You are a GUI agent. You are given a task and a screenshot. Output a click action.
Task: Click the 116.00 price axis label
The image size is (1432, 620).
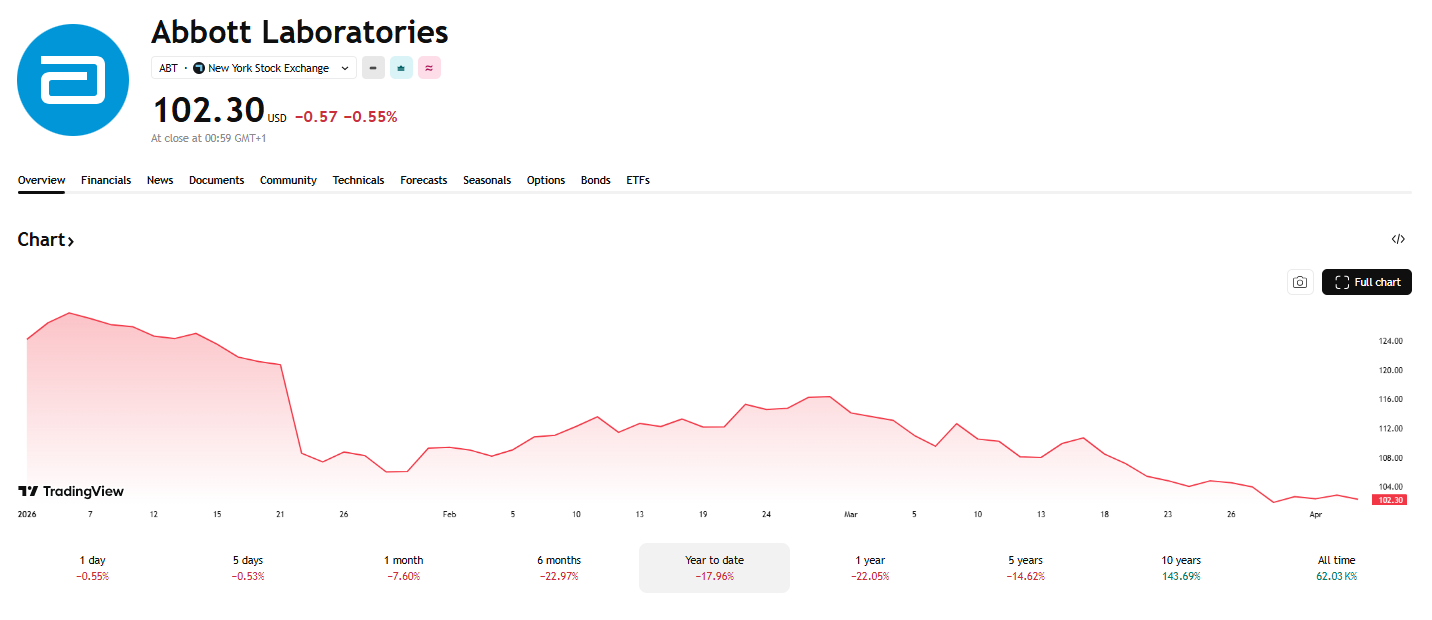click(x=1391, y=399)
